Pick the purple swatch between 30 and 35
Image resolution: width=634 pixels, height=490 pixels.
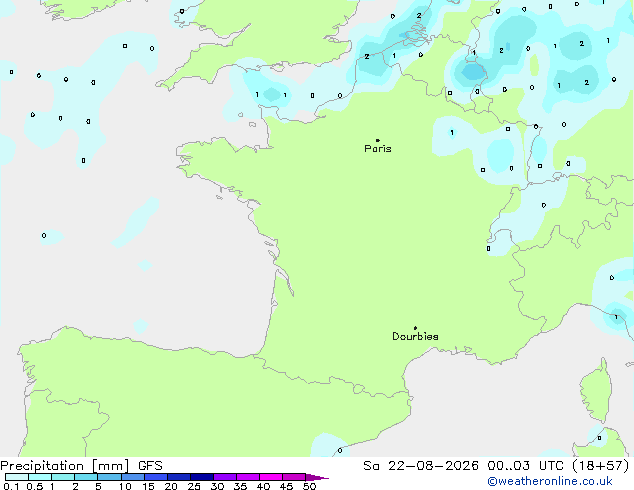(225, 477)
